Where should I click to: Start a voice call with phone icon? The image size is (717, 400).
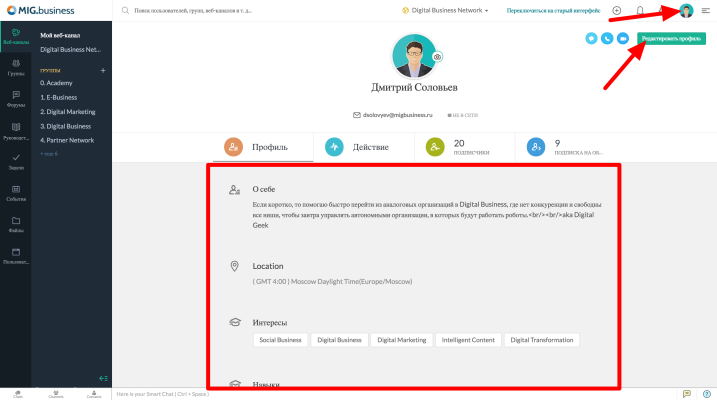[x=607, y=38]
